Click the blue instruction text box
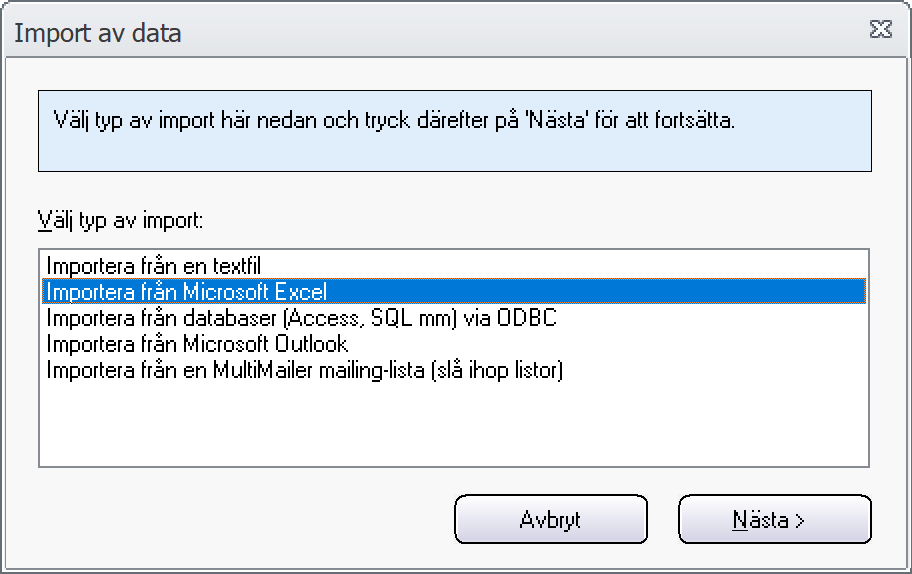 pyautogui.click(x=455, y=131)
